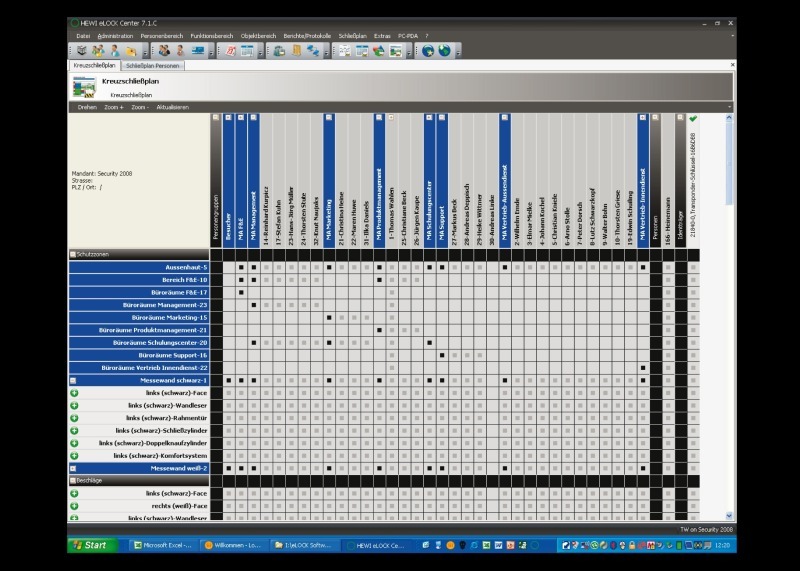This screenshot has height=571, width=800.
Task: Click the Aussenhaut-5 row label
Action: tap(139, 267)
